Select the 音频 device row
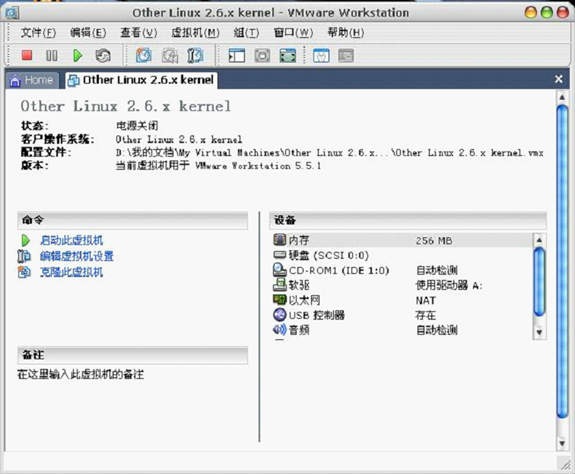 click(402, 330)
